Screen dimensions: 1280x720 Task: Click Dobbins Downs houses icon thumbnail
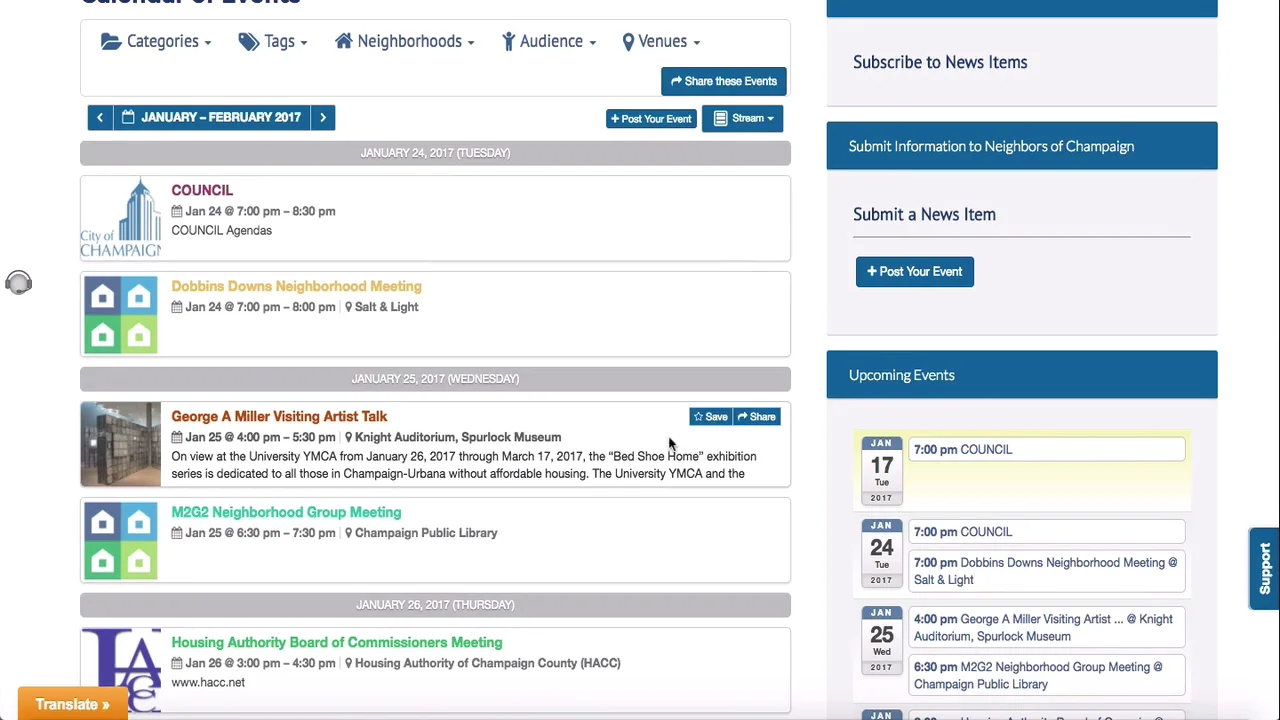coord(120,314)
